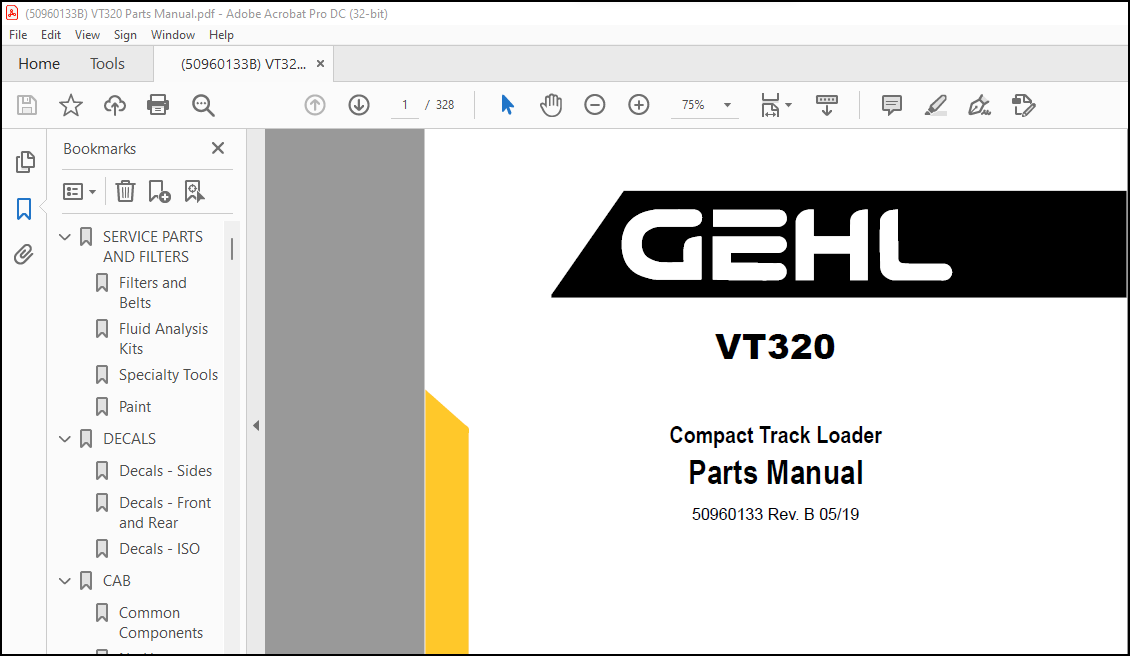Click the scrolling mode keyboard icon
The width and height of the screenshot is (1130, 656).
[x=827, y=105]
